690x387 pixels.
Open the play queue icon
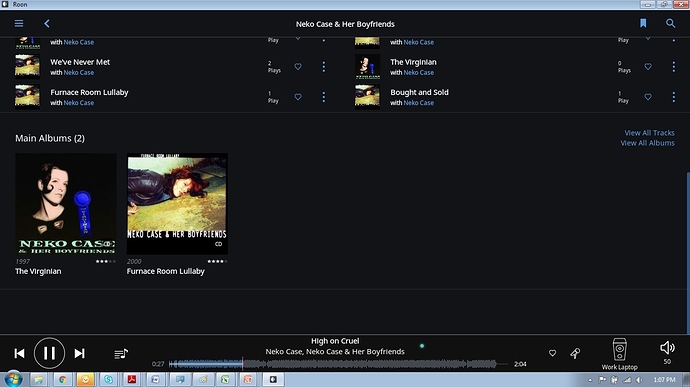click(x=121, y=354)
